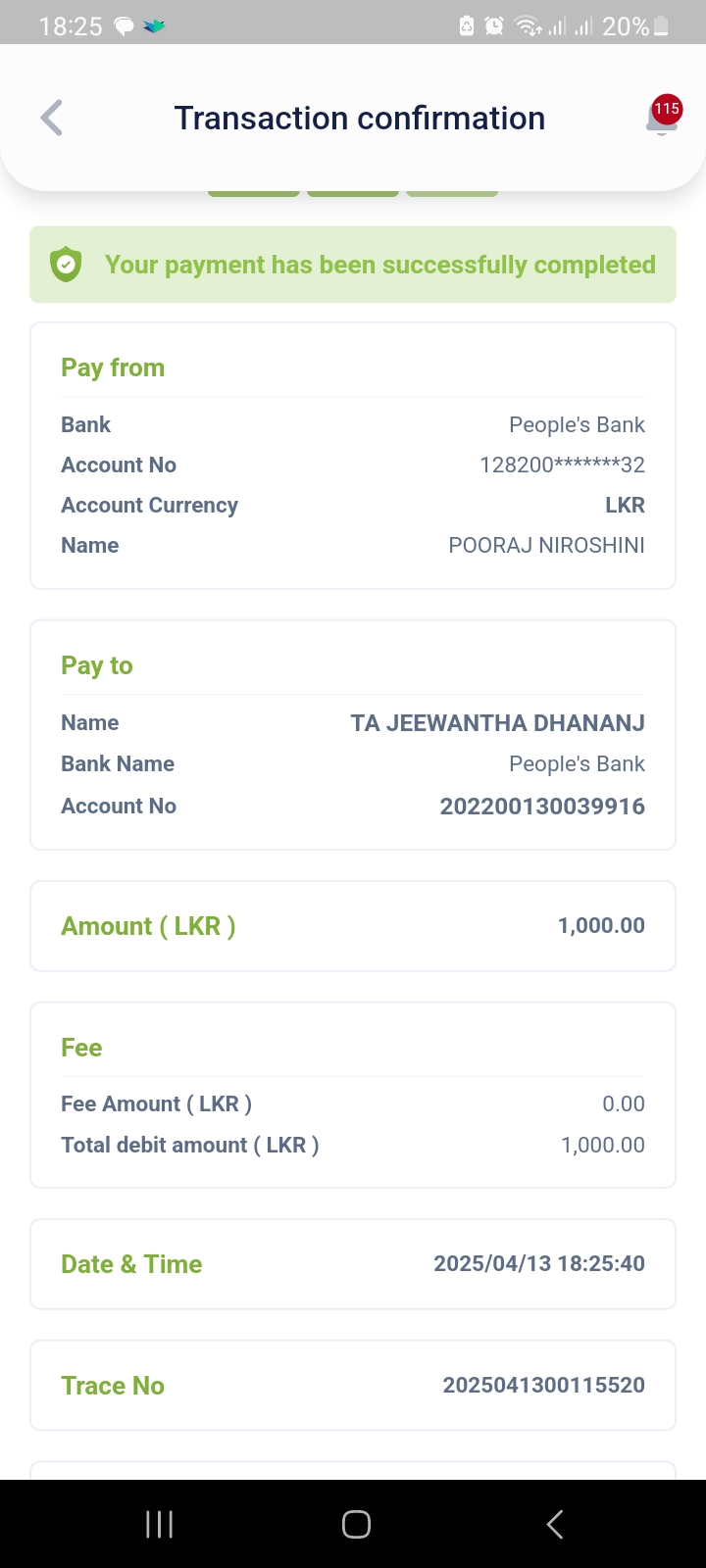
Task: Tap the Date & Time value
Action: (539, 1263)
